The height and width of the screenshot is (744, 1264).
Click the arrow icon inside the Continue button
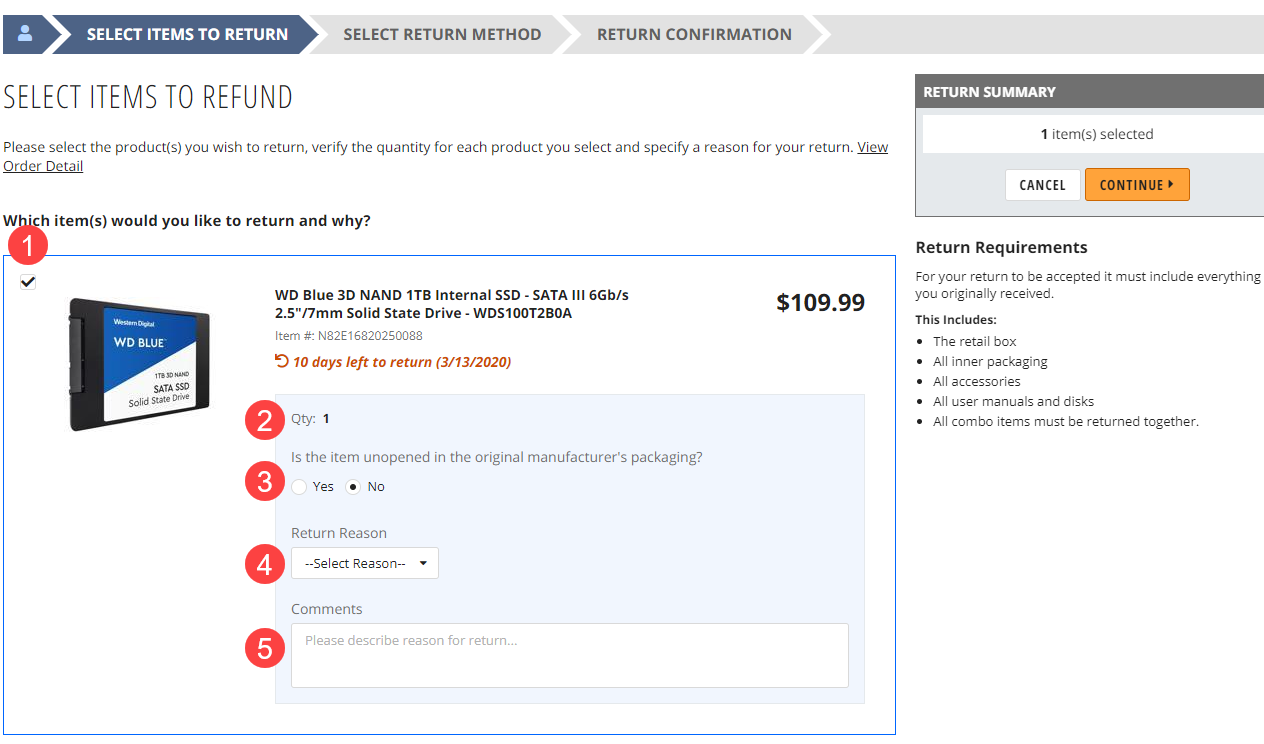coord(1169,184)
